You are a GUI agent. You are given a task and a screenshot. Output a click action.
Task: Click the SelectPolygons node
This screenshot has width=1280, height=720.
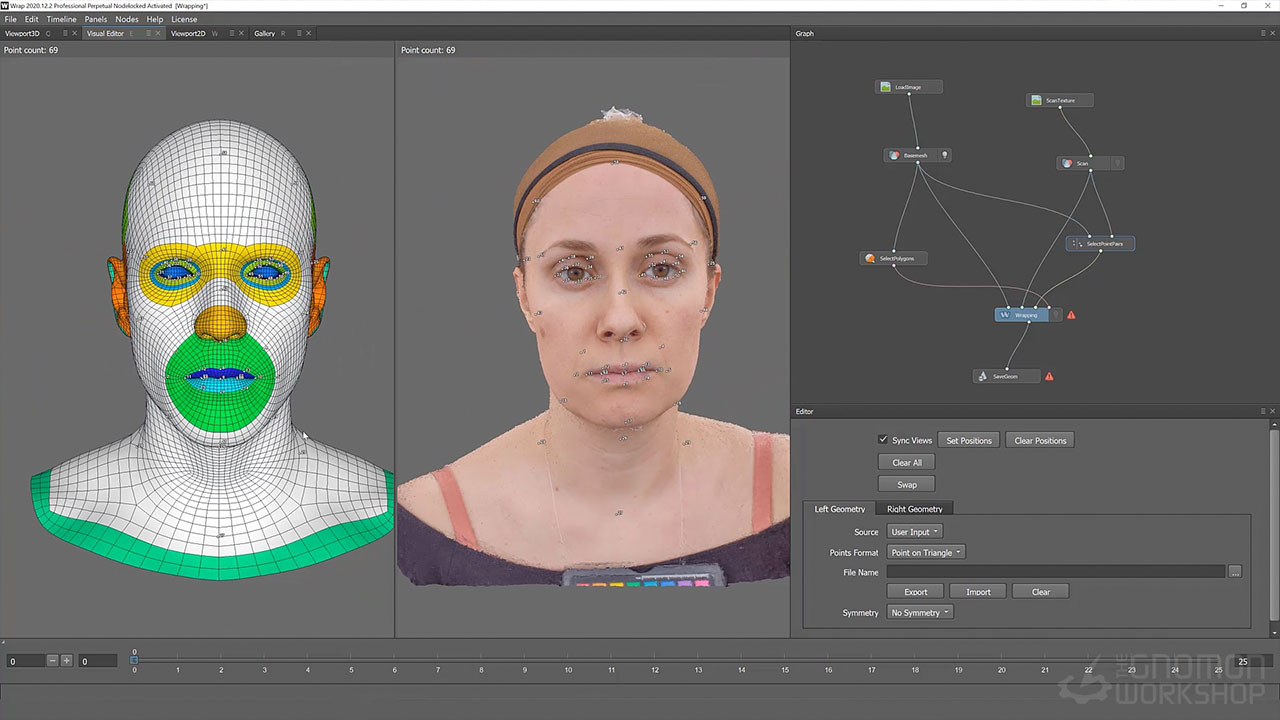pyautogui.click(x=894, y=258)
